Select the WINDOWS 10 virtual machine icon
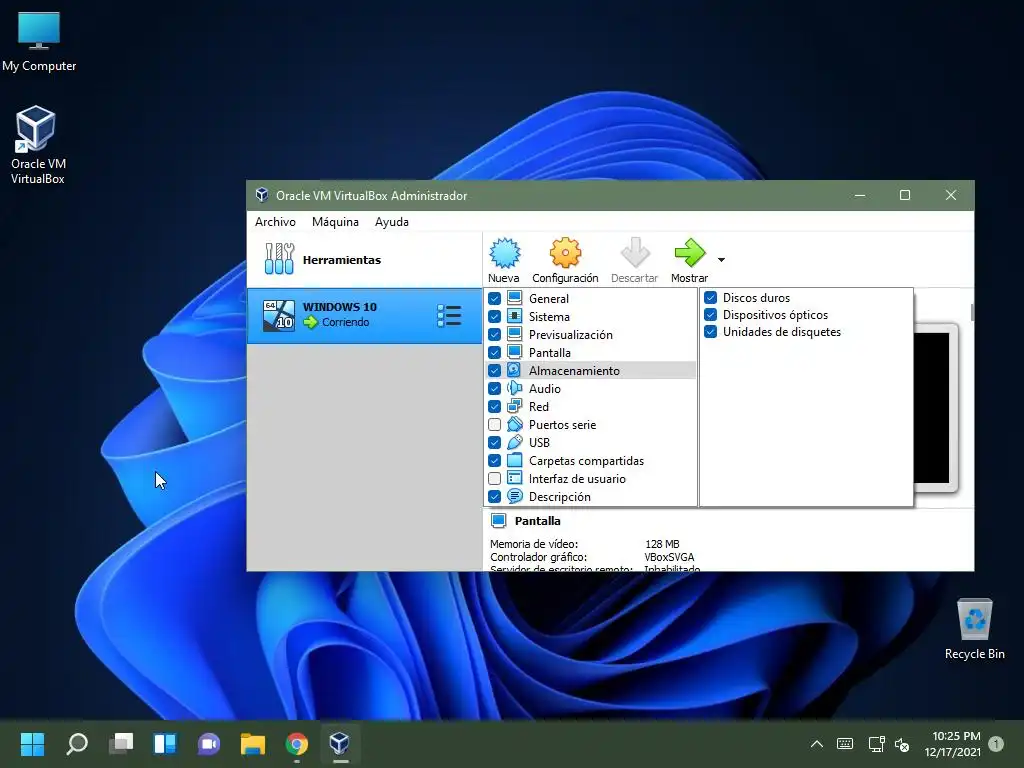1024x768 pixels. coord(279,315)
